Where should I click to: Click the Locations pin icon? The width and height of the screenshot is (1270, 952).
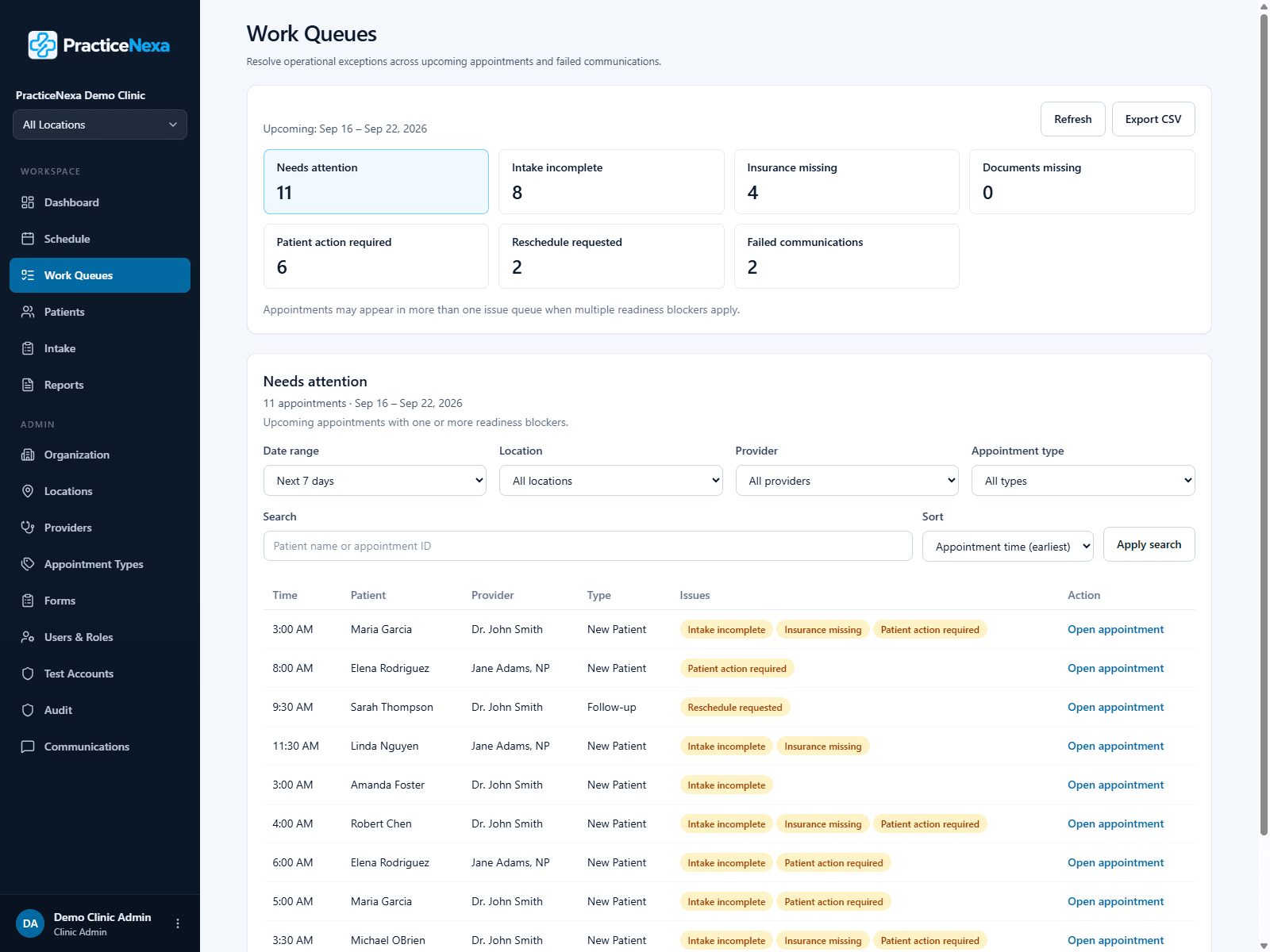pos(28,491)
